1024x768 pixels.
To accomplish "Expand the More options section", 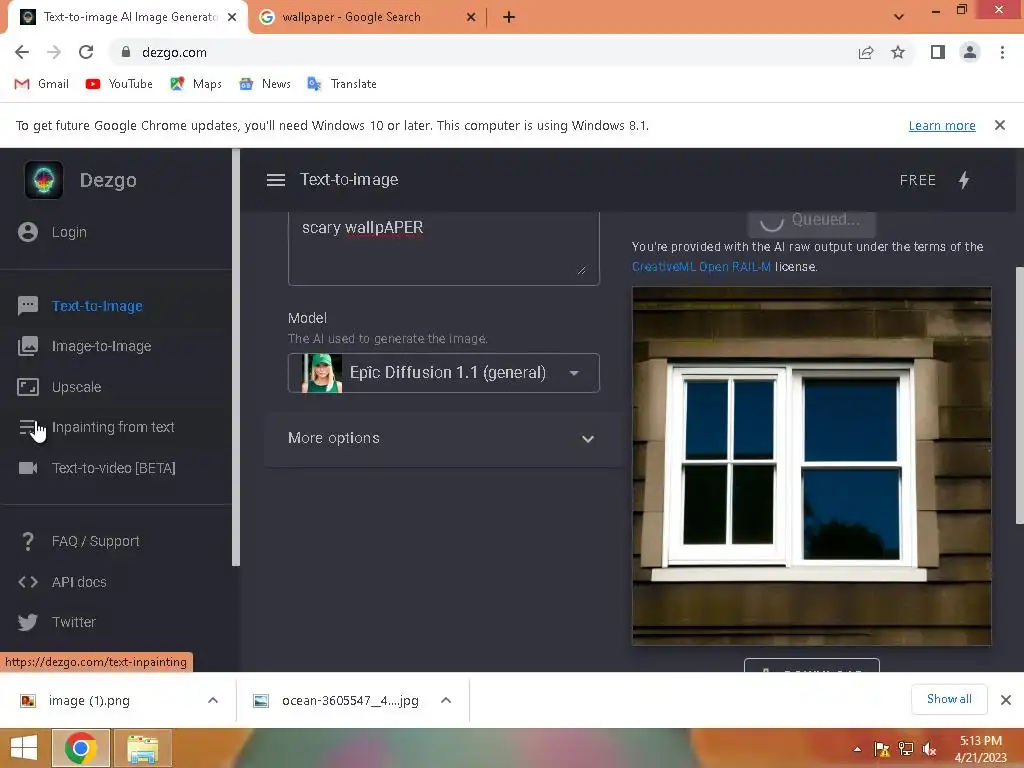I will pos(443,439).
